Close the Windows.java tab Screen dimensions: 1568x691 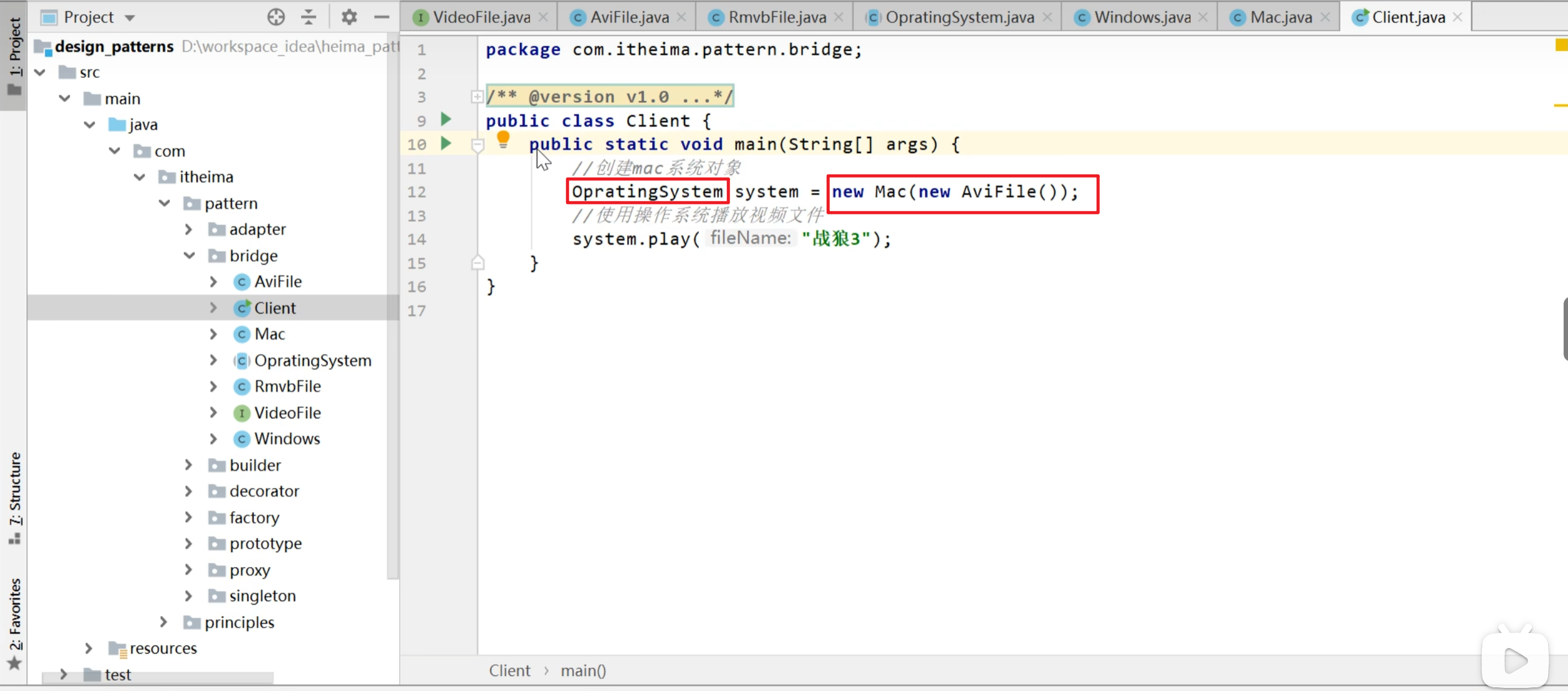point(1203,17)
